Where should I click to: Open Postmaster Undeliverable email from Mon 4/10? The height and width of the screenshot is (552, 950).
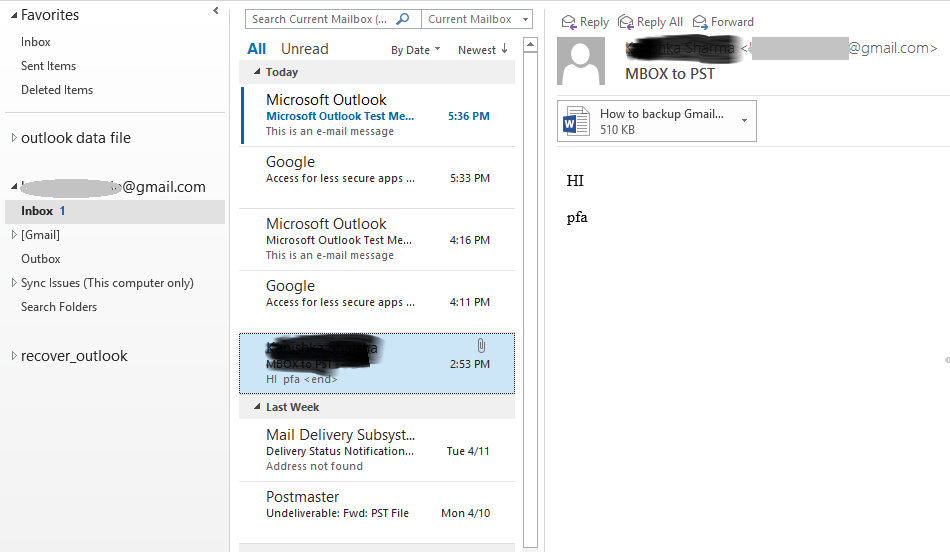coord(378,512)
